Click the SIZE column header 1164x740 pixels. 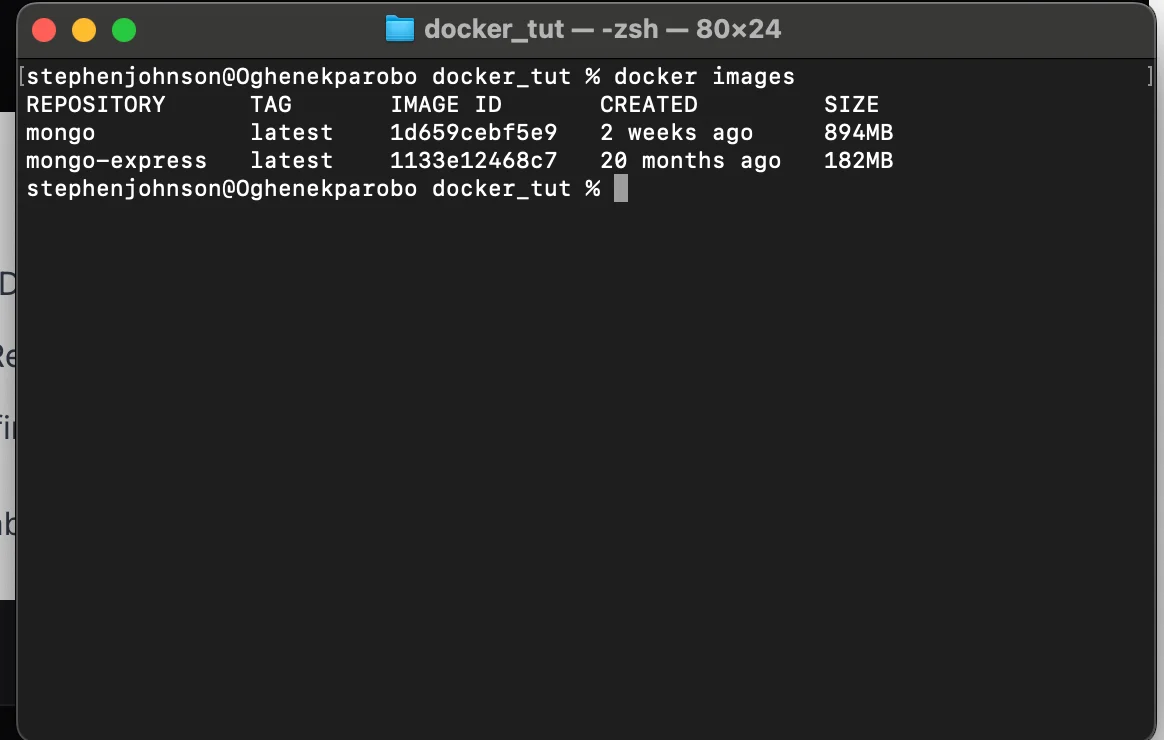[x=851, y=105]
